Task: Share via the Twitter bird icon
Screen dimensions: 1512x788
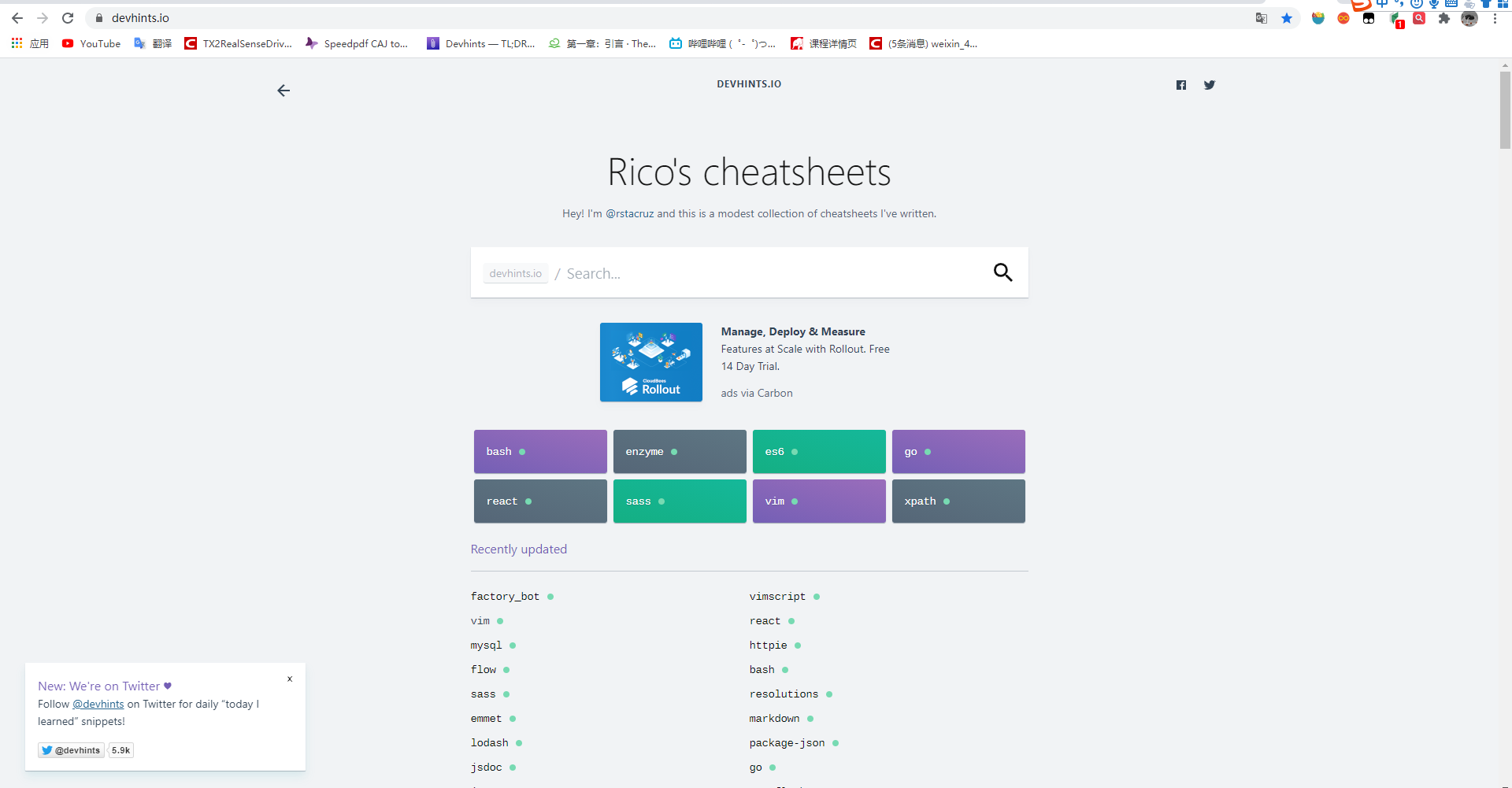Action: (x=1210, y=85)
